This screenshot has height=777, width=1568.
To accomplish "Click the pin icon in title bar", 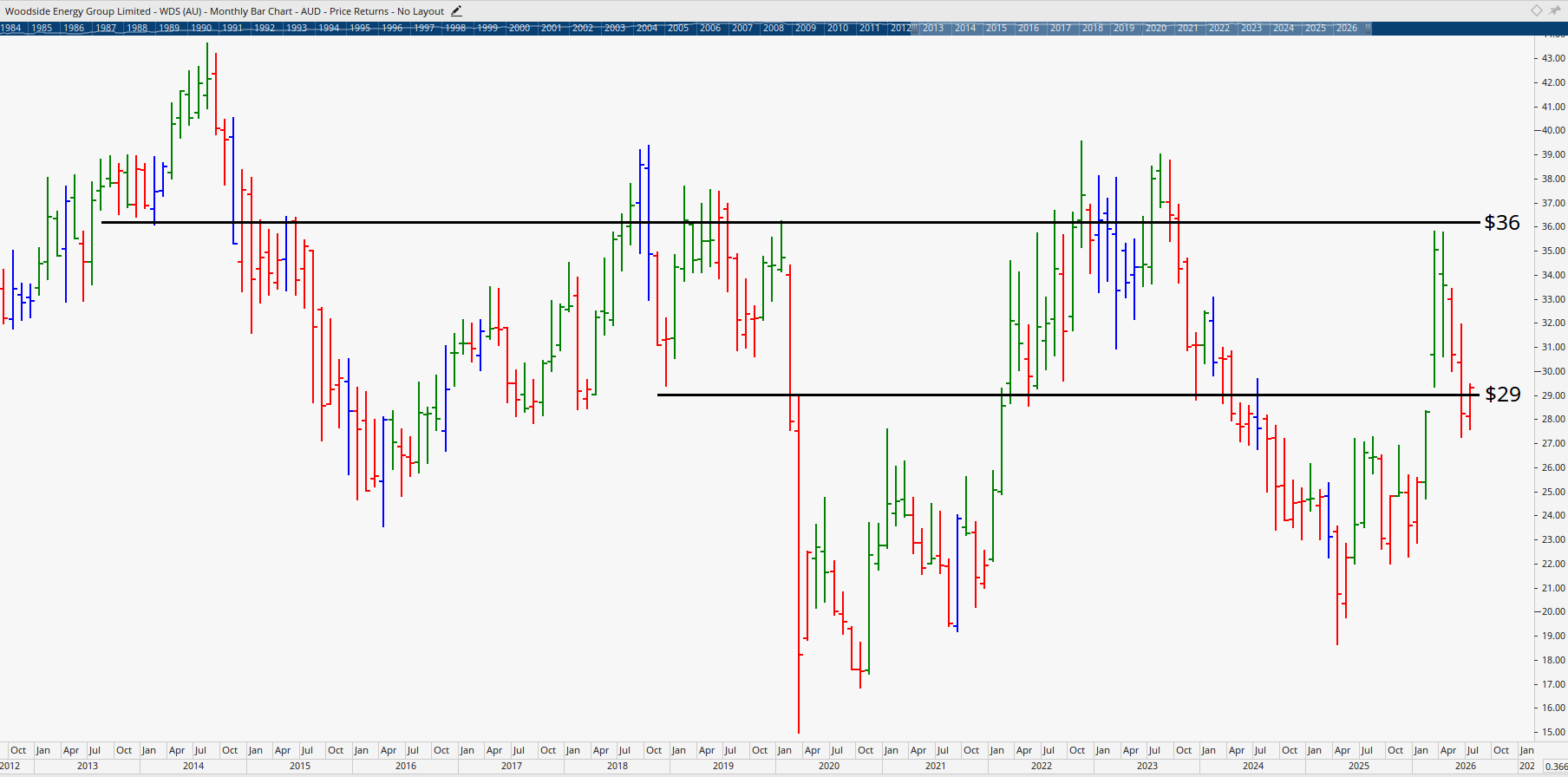I will click(1556, 10).
